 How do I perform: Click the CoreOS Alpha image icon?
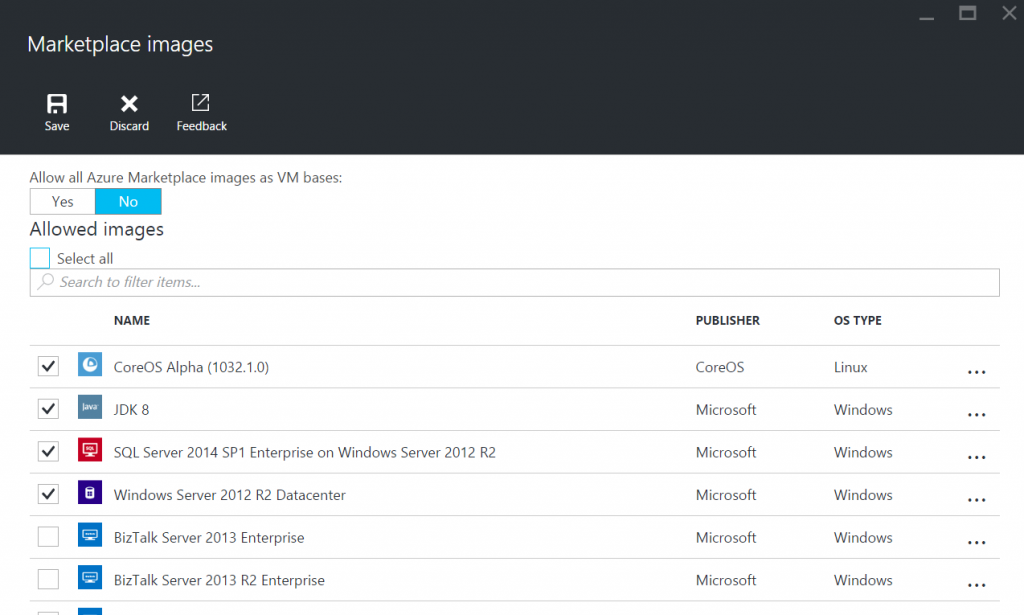[x=90, y=367]
